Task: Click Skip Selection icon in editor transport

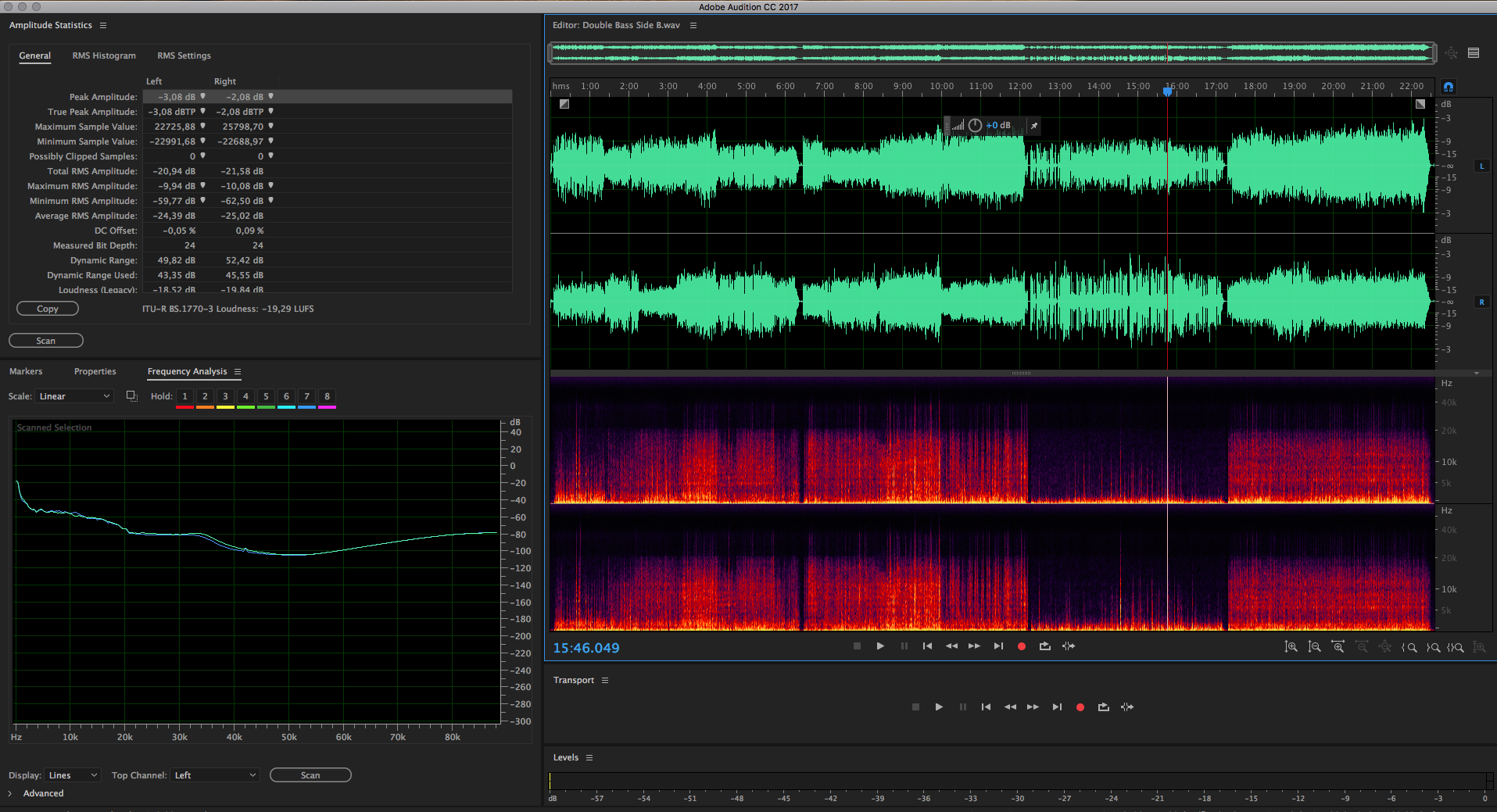Action: click(x=1068, y=646)
